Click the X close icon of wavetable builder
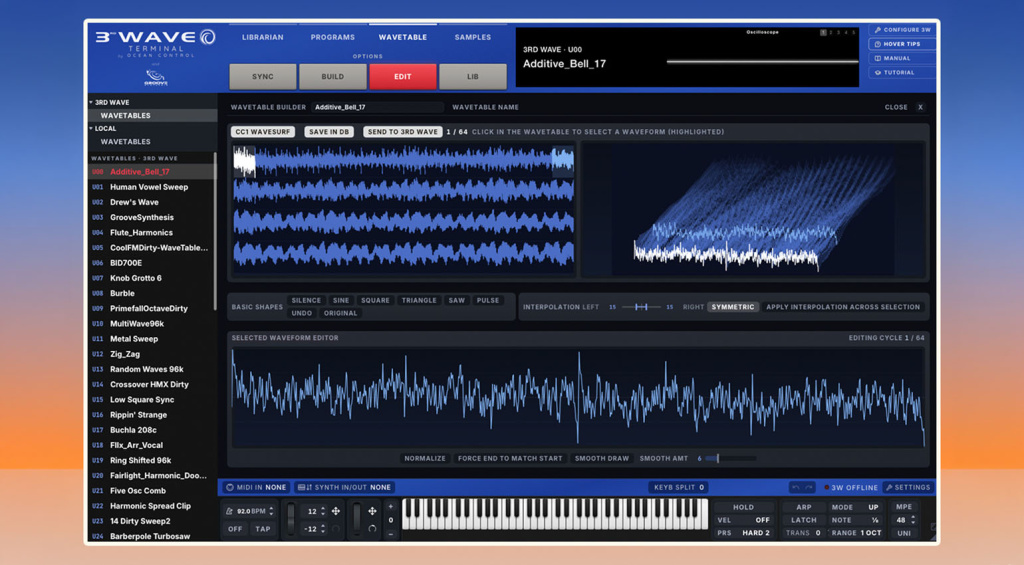The height and width of the screenshot is (565, 1024). pos(920,107)
